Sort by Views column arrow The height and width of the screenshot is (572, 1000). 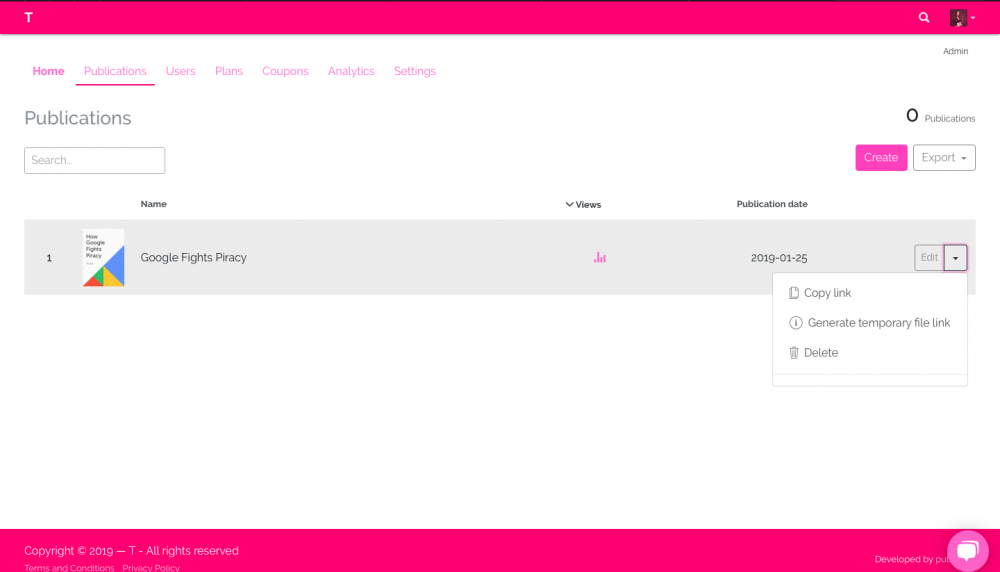coord(570,205)
